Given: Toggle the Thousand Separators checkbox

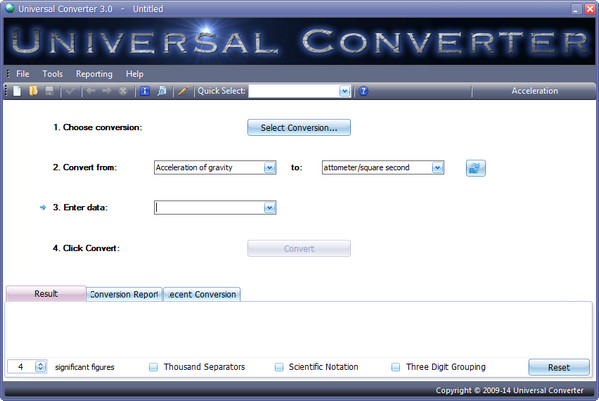Looking at the screenshot, I should (153, 367).
